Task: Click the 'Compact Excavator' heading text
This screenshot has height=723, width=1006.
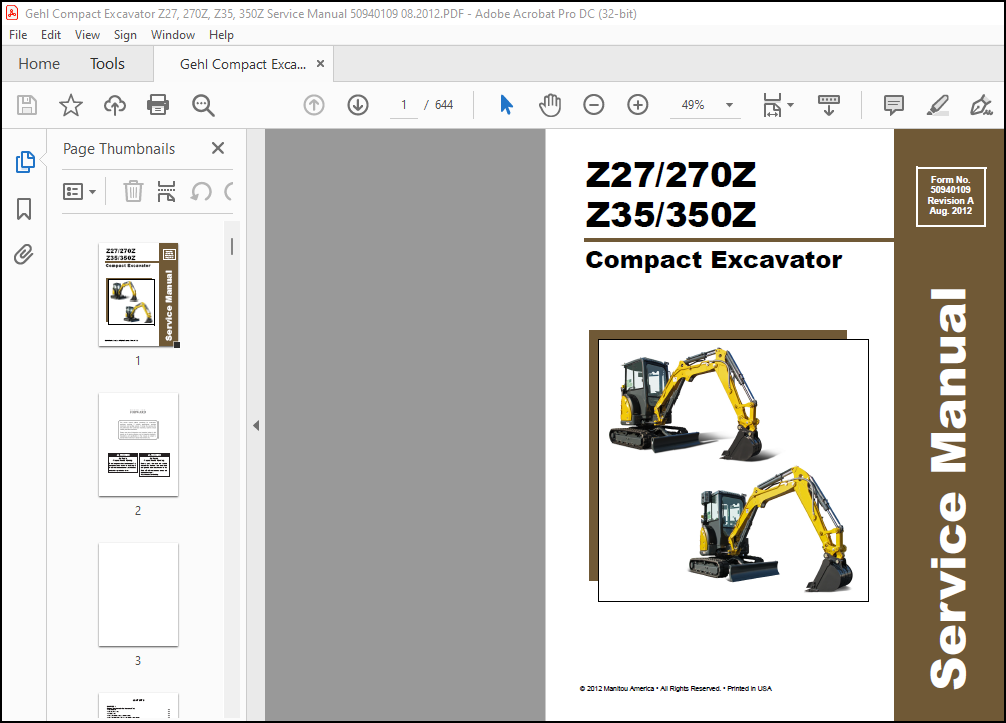Action: tap(713, 260)
